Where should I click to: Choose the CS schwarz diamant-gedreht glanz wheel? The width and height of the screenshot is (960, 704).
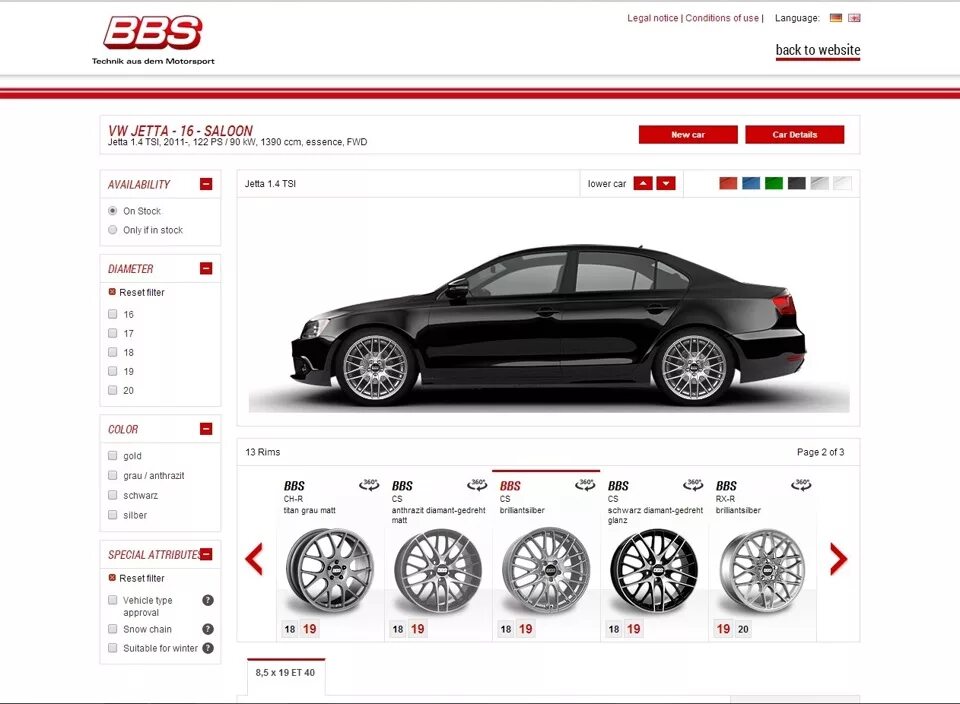[654, 571]
